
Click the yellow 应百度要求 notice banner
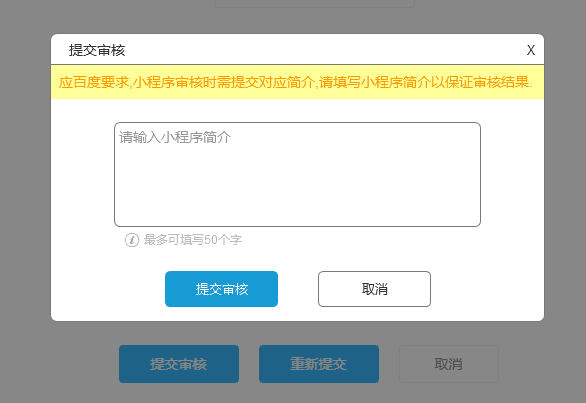coord(297,82)
